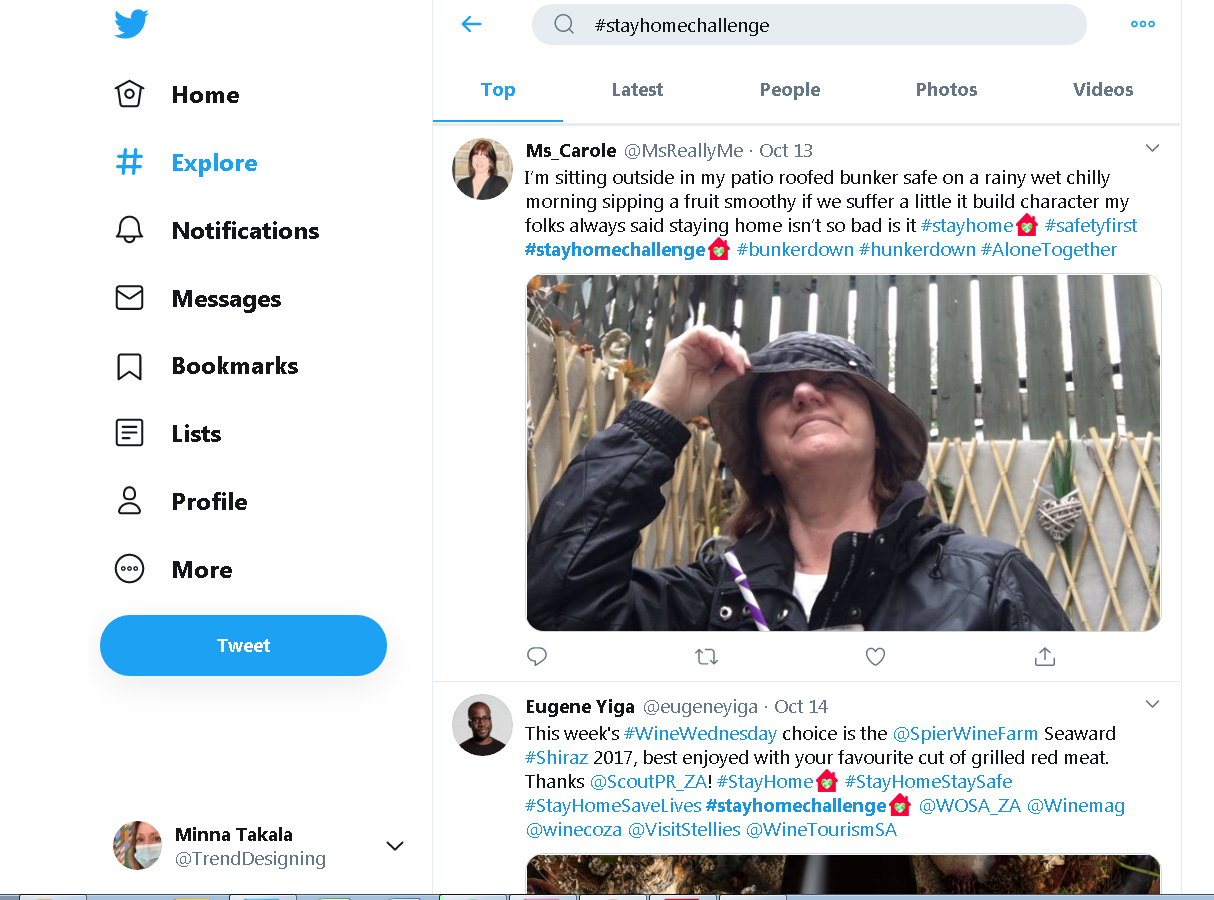
Task: Switch to the Latest tab
Action: (637, 90)
